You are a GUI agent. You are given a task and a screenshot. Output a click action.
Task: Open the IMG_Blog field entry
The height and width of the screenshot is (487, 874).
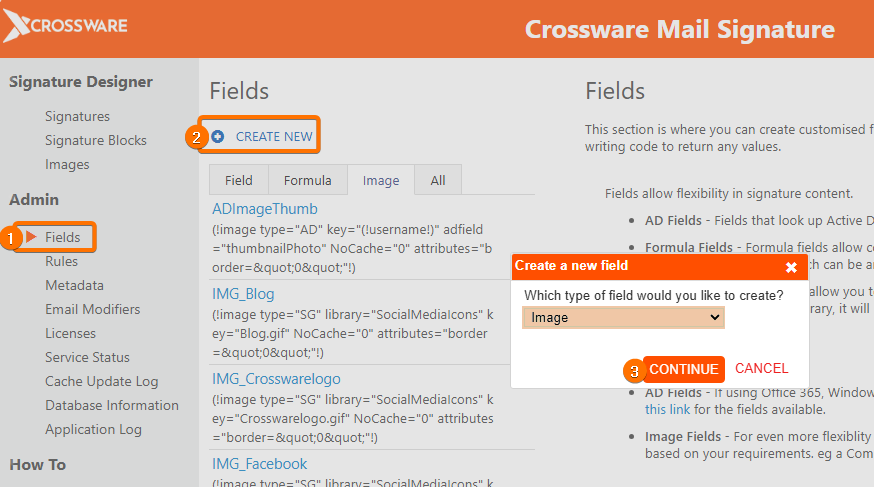(243, 294)
